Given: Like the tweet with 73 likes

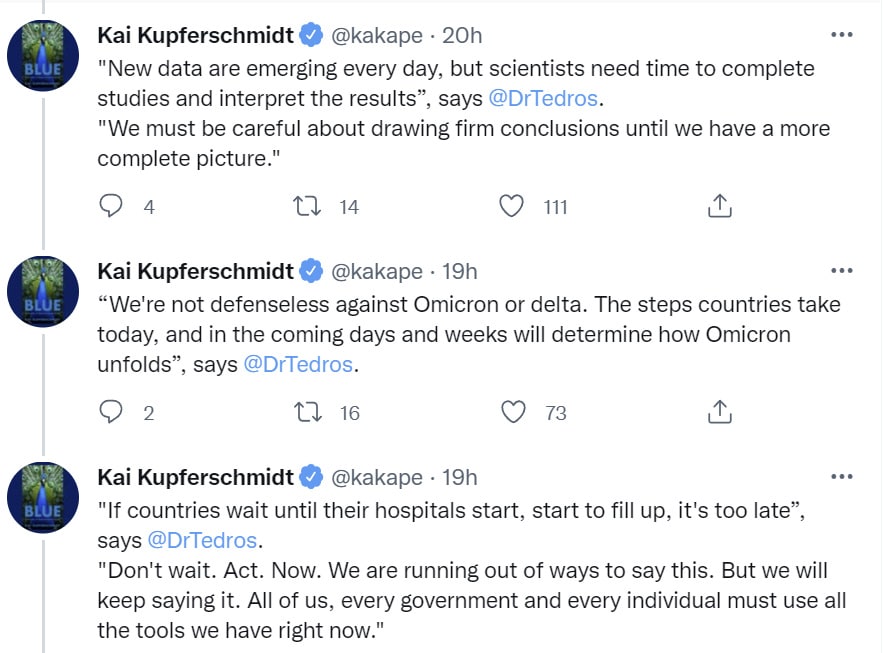Looking at the screenshot, I should point(513,412).
